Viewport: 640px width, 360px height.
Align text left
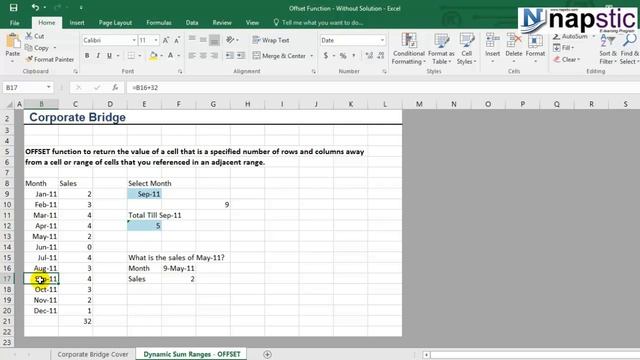(x=192, y=56)
